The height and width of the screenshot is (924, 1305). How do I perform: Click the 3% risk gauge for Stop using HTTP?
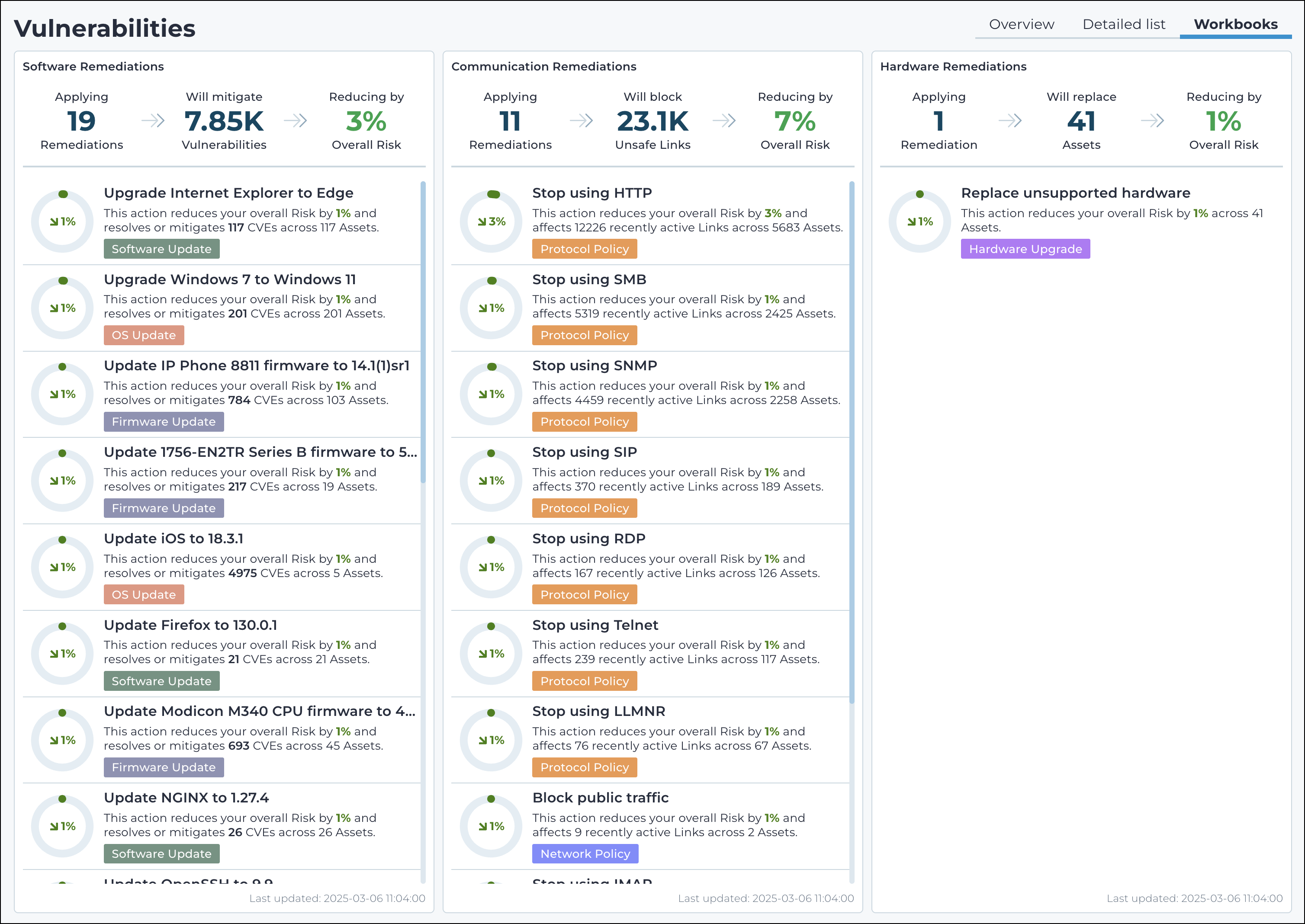[x=491, y=221]
